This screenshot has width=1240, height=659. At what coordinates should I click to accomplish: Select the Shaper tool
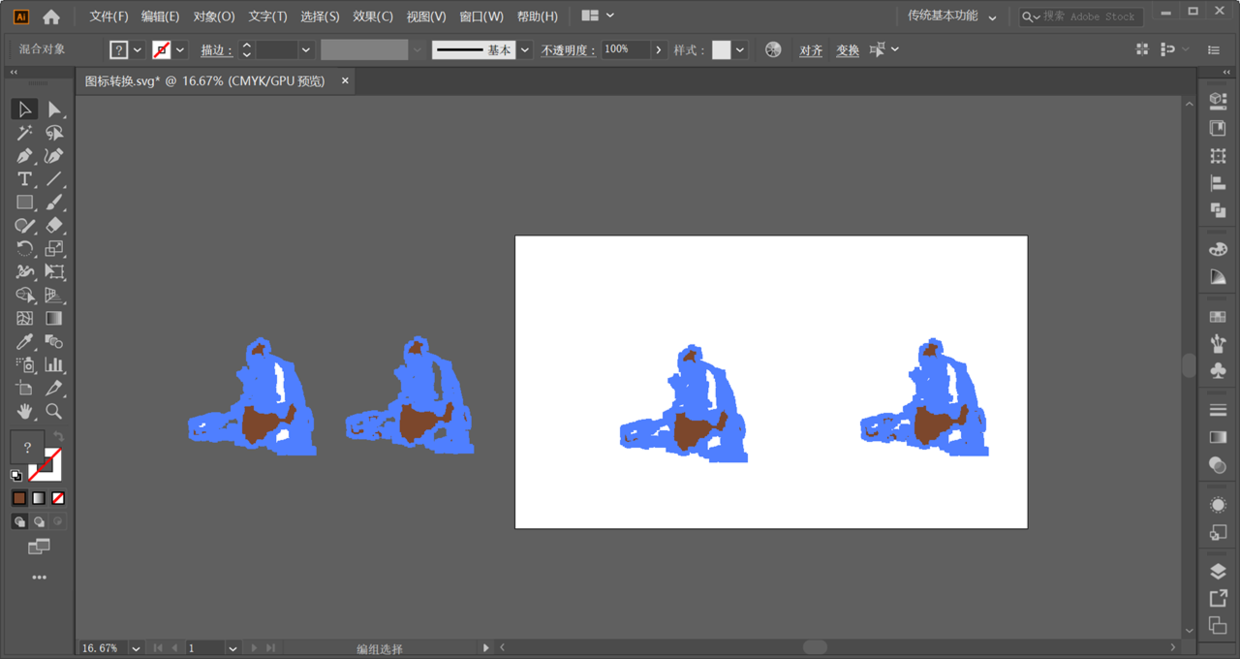point(25,226)
